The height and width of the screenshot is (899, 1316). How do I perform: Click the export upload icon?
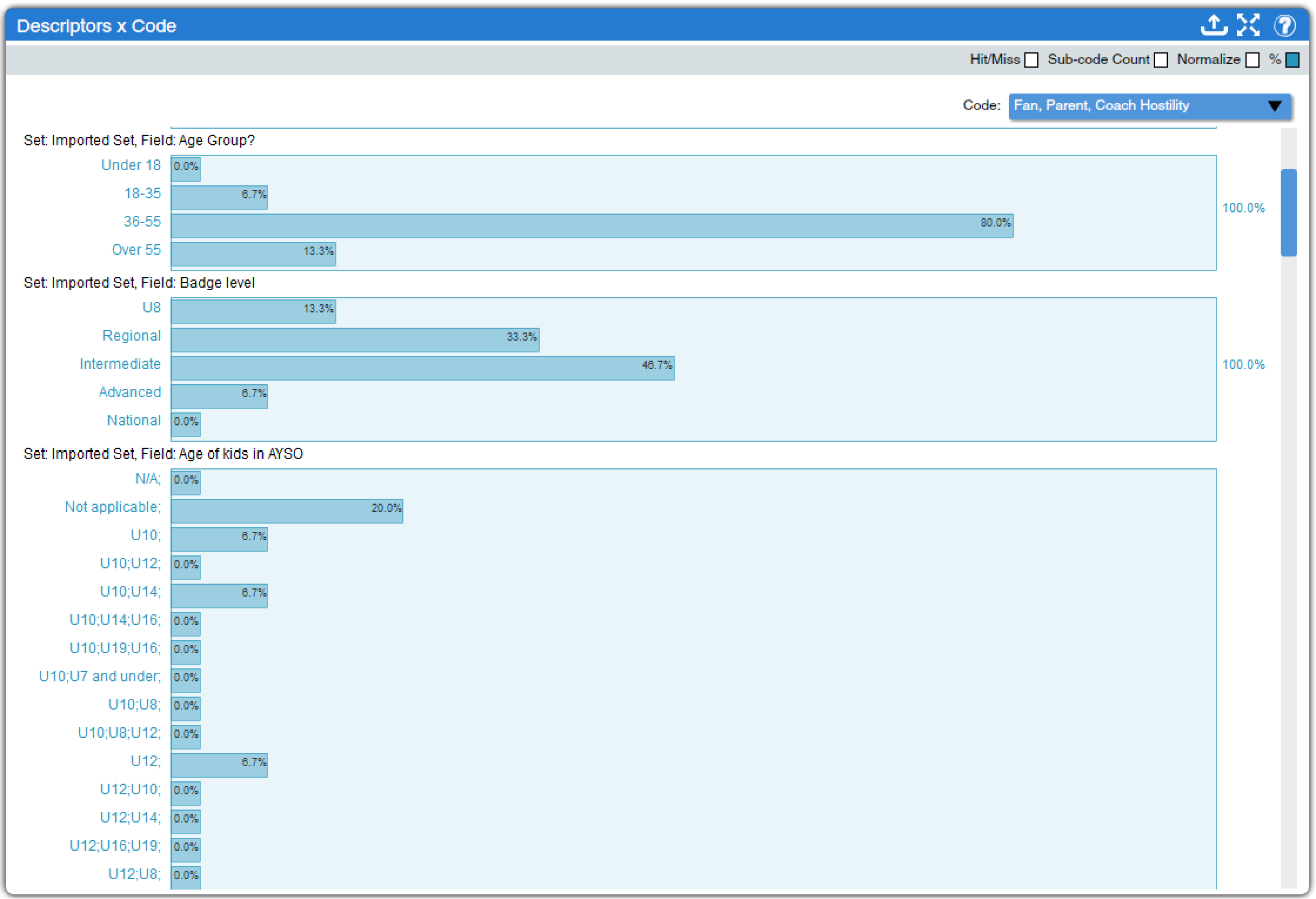coord(1214,25)
